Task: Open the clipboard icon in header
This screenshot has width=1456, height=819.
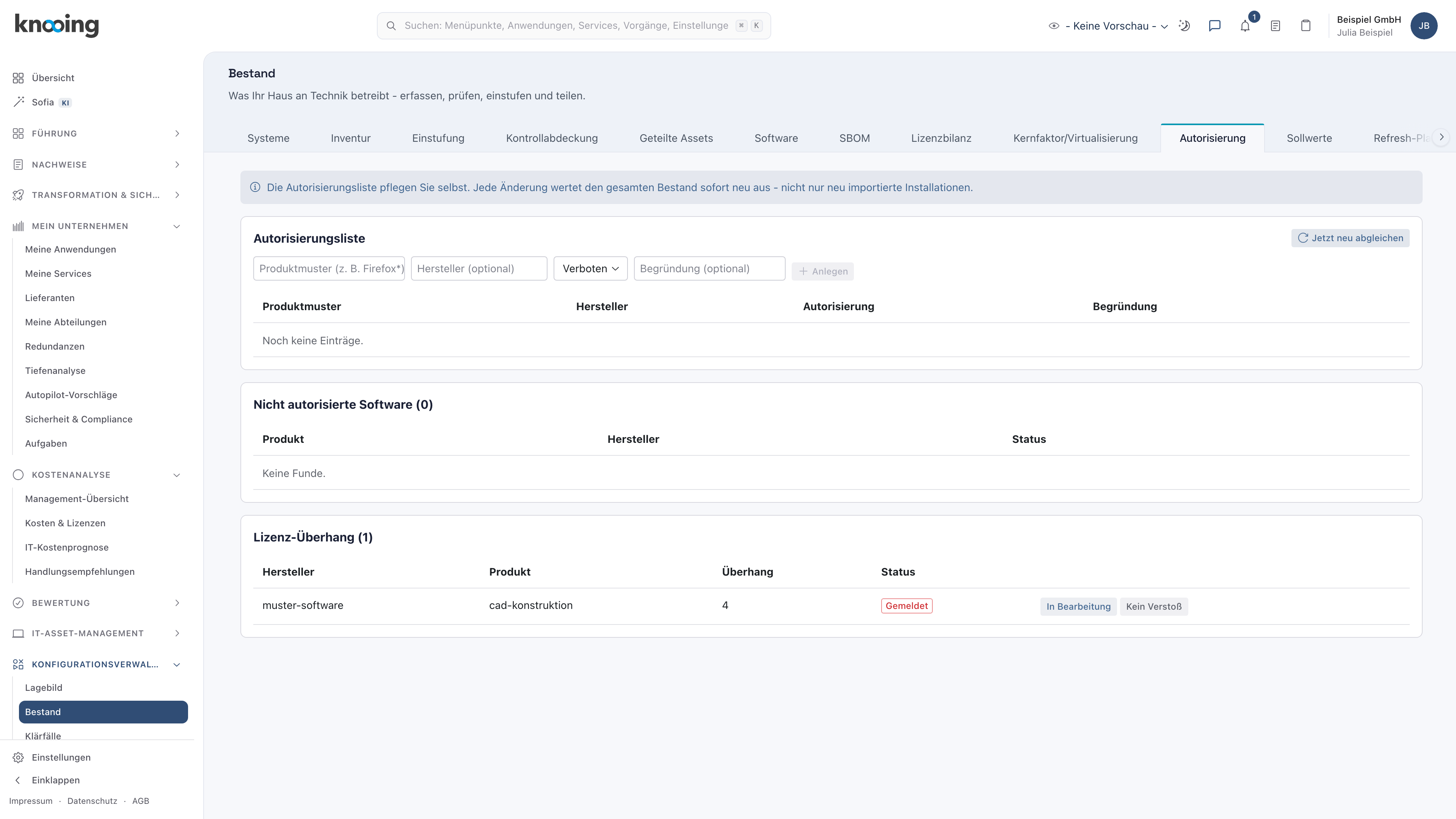Action: click(x=1305, y=25)
